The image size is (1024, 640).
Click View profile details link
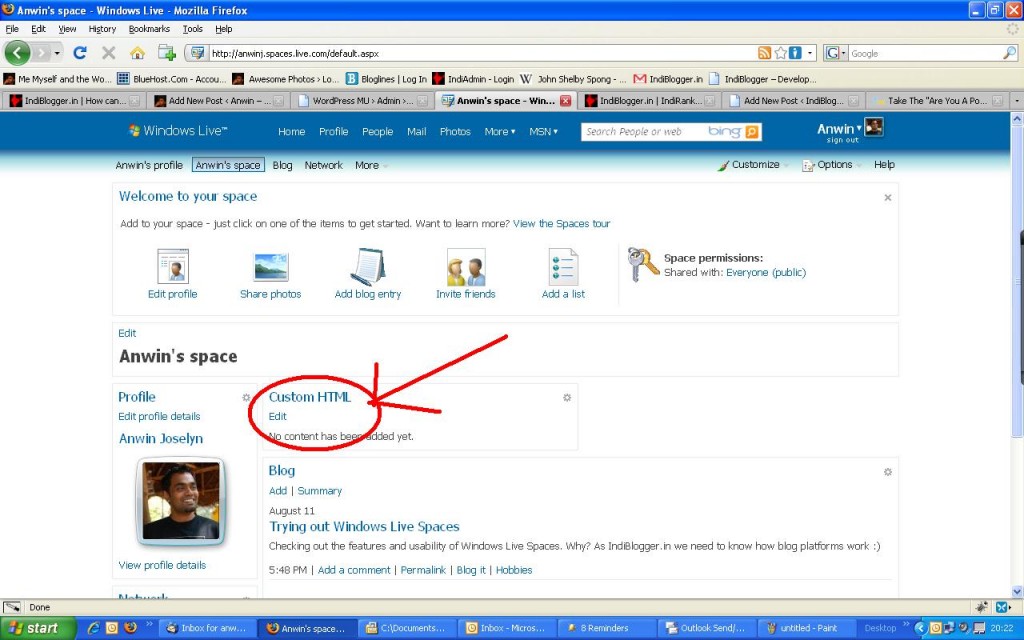coord(162,565)
